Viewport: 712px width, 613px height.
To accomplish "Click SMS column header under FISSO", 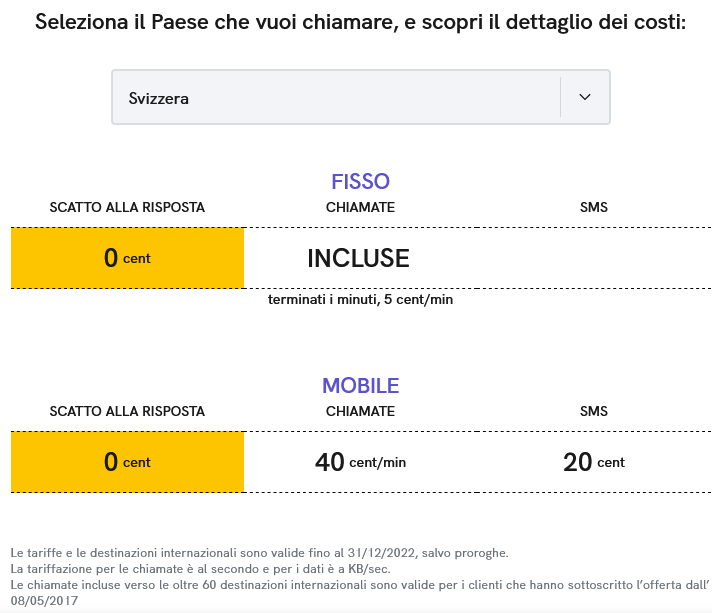I will coord(594,208).
